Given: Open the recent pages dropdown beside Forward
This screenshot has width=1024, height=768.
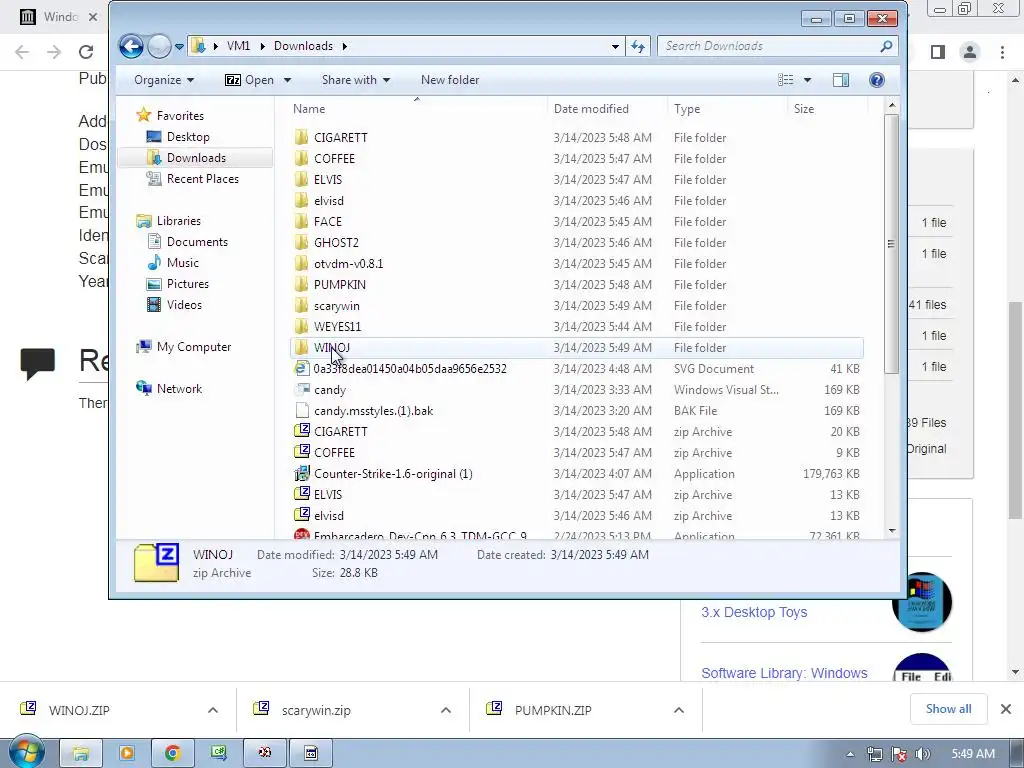Looking at the screenshot, I should tap(180, 46).
